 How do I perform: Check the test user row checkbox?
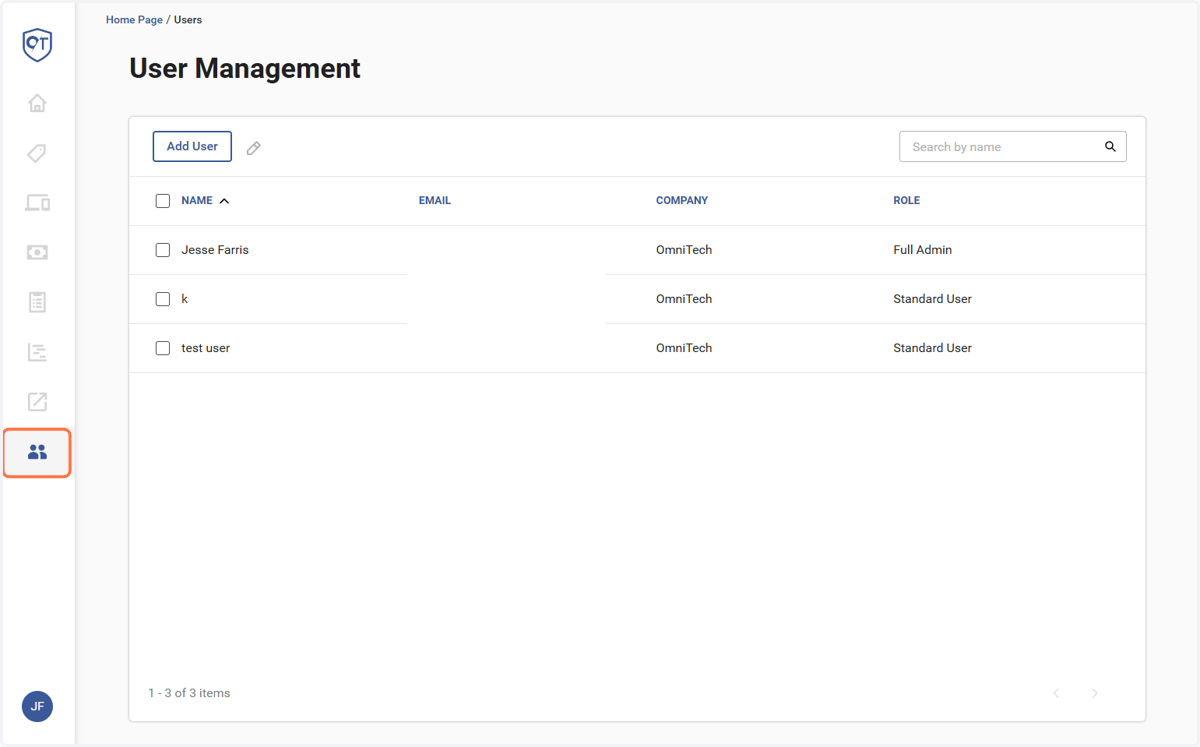point(163,348)
